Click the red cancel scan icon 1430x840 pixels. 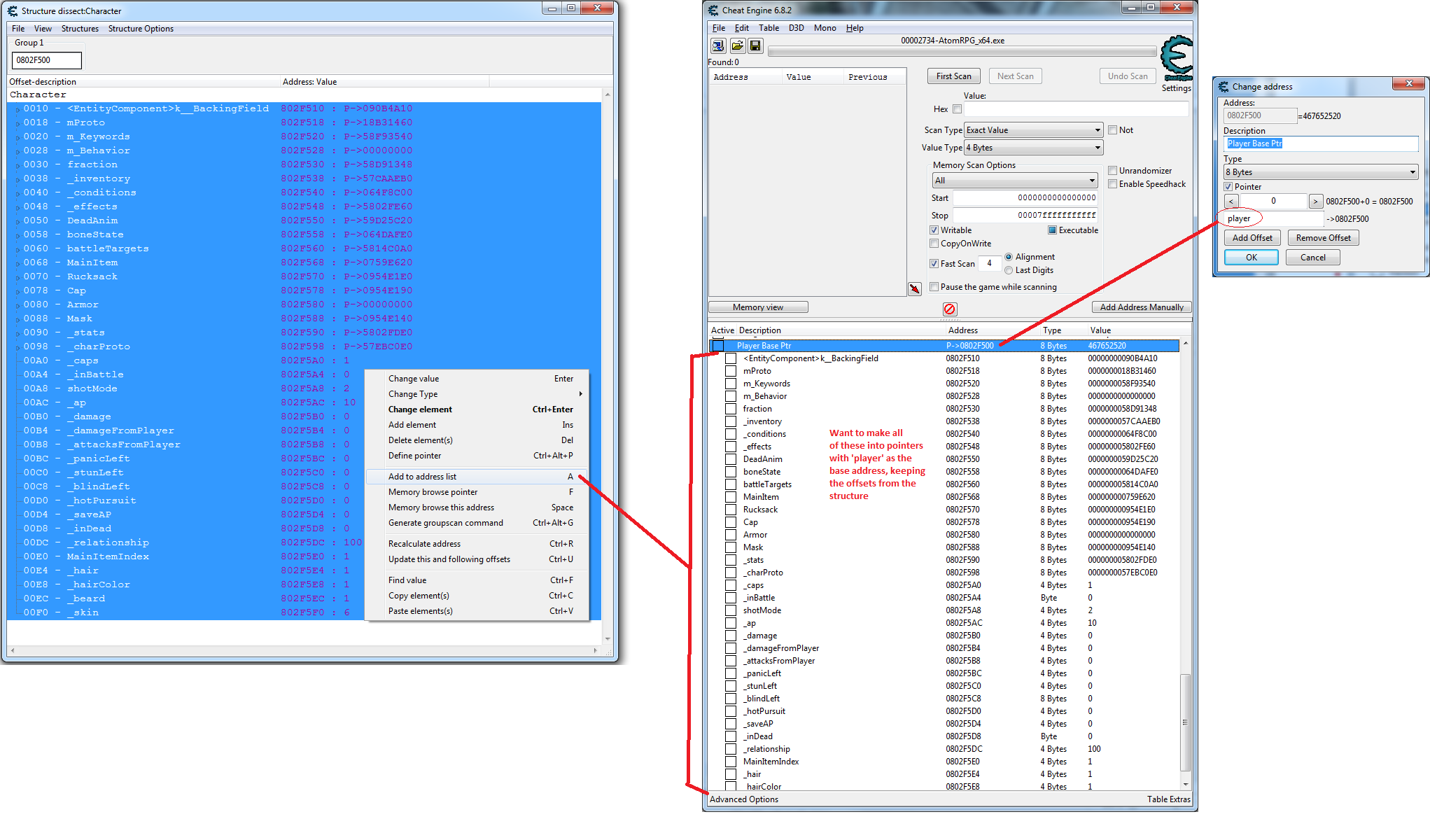click(x=950, y=309)
